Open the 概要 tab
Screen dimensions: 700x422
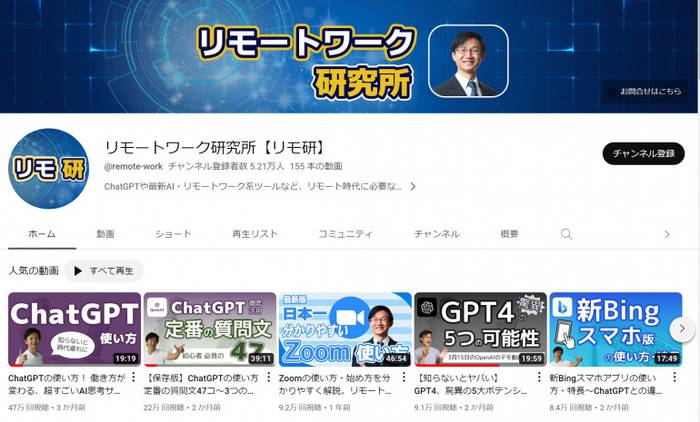[x=509, y=234]
